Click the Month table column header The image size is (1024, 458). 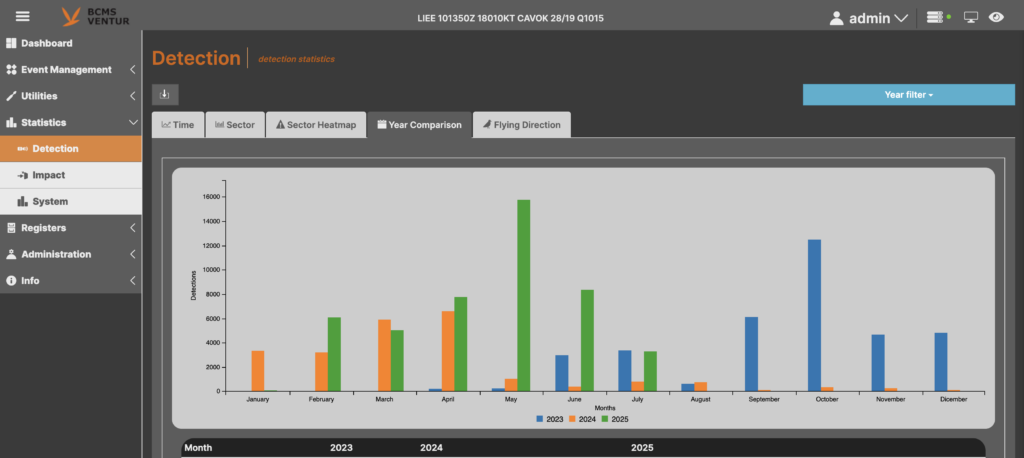[198, 448]
